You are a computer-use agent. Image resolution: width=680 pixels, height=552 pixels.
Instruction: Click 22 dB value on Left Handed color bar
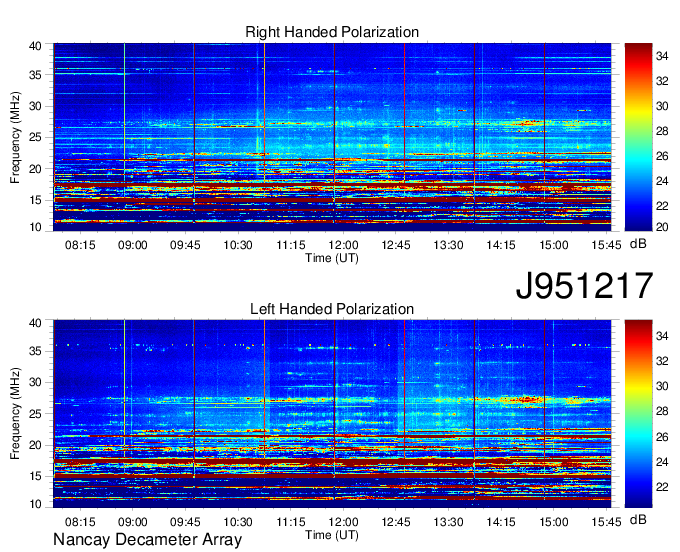click(x=662, y=487)
